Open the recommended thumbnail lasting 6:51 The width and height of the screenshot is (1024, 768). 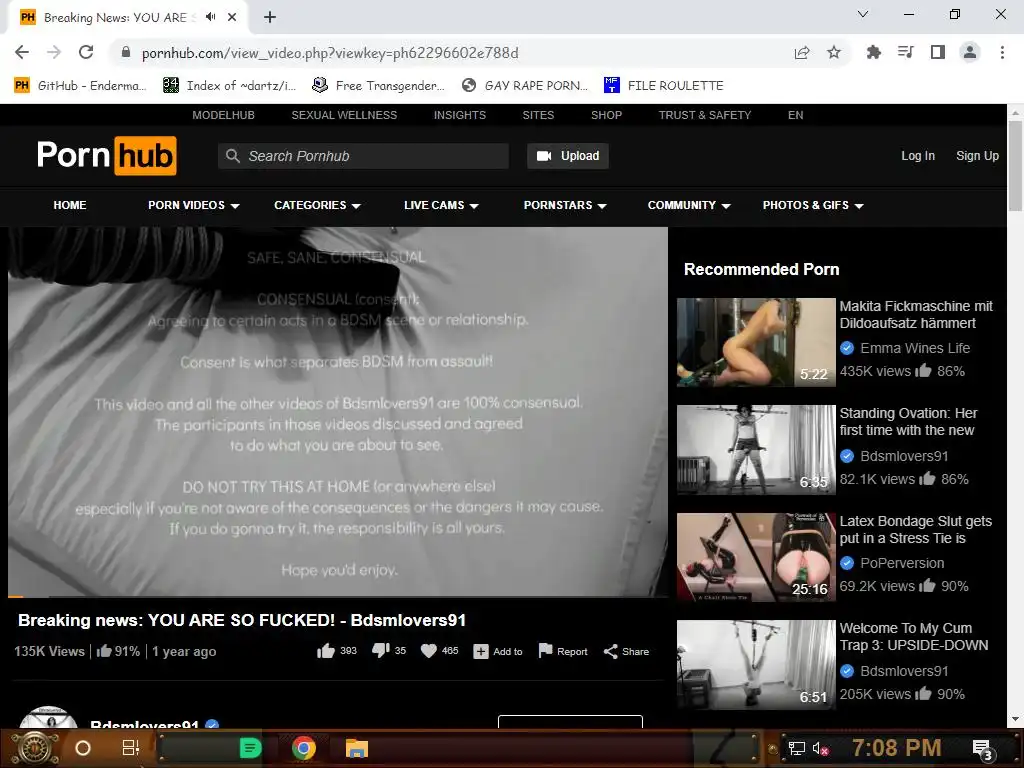756,665
